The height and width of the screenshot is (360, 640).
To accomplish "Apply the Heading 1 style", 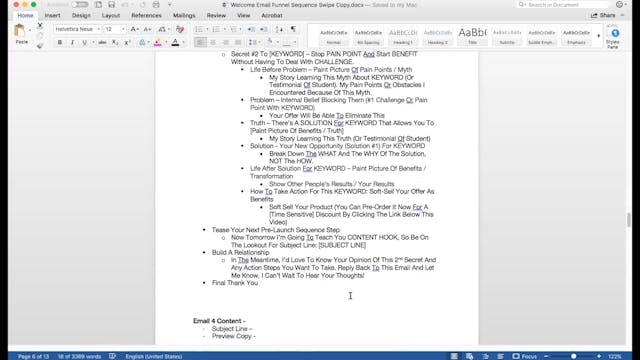I will tap(403, 36).
